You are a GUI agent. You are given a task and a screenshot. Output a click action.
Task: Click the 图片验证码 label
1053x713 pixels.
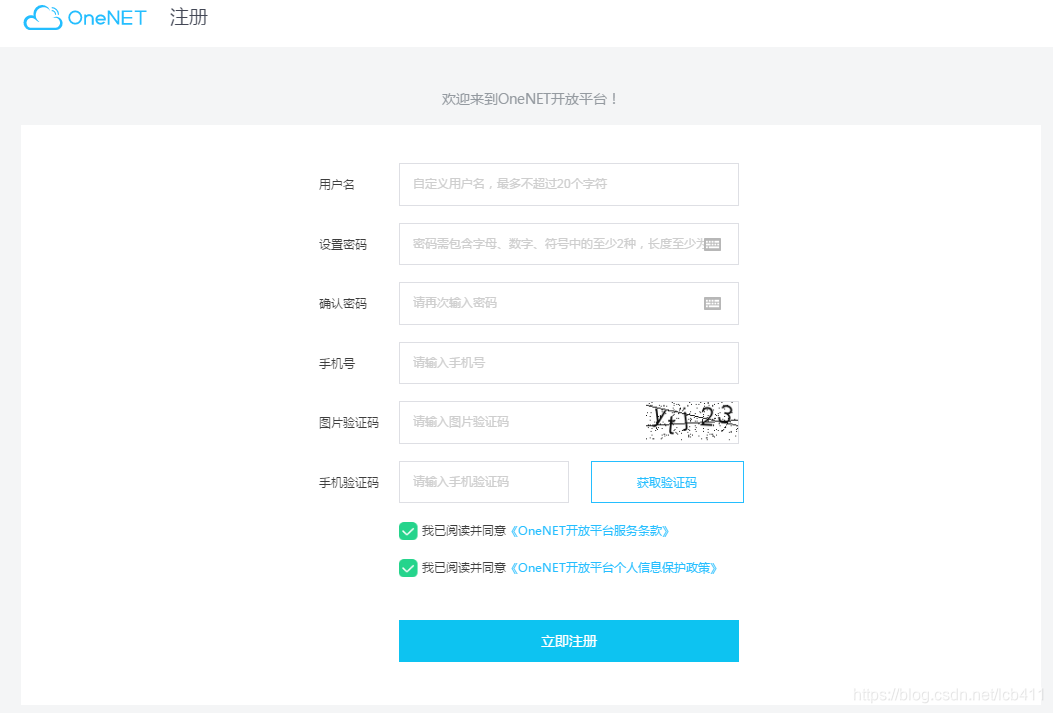pyautogui.click(x=349, y=423)
